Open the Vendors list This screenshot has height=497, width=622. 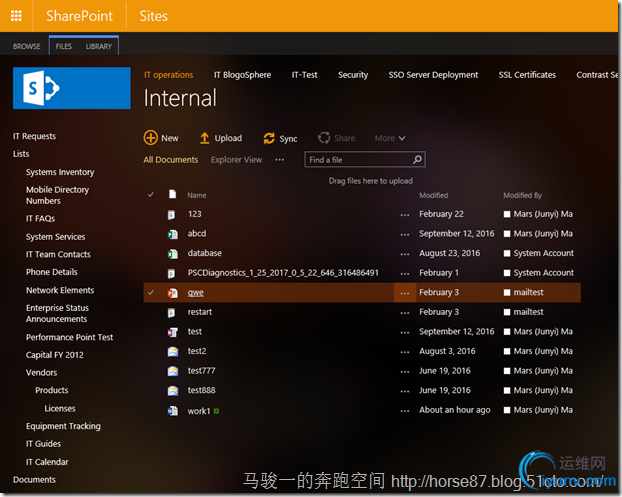coord(41,372)
